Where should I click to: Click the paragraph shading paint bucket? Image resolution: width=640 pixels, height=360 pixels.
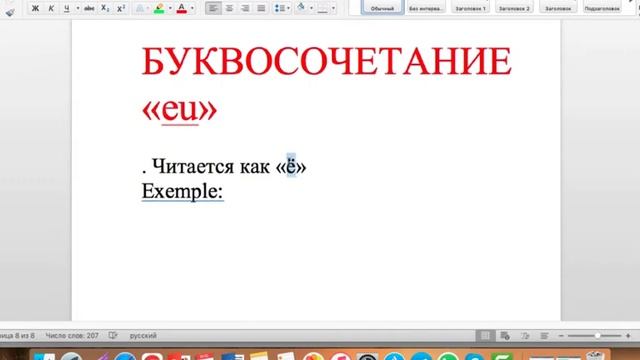[x=302, y=7]
